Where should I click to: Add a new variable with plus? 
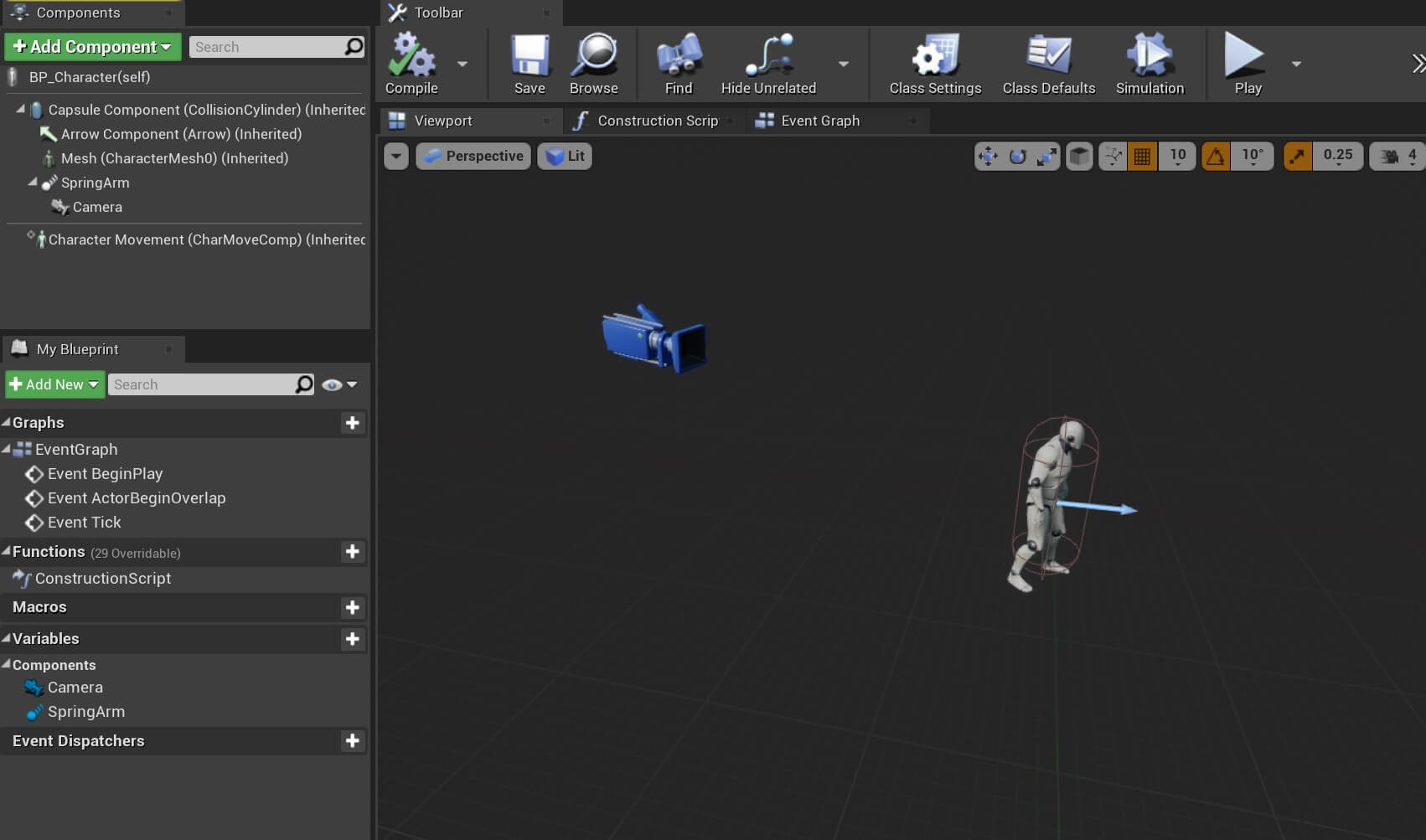(353, 639)
